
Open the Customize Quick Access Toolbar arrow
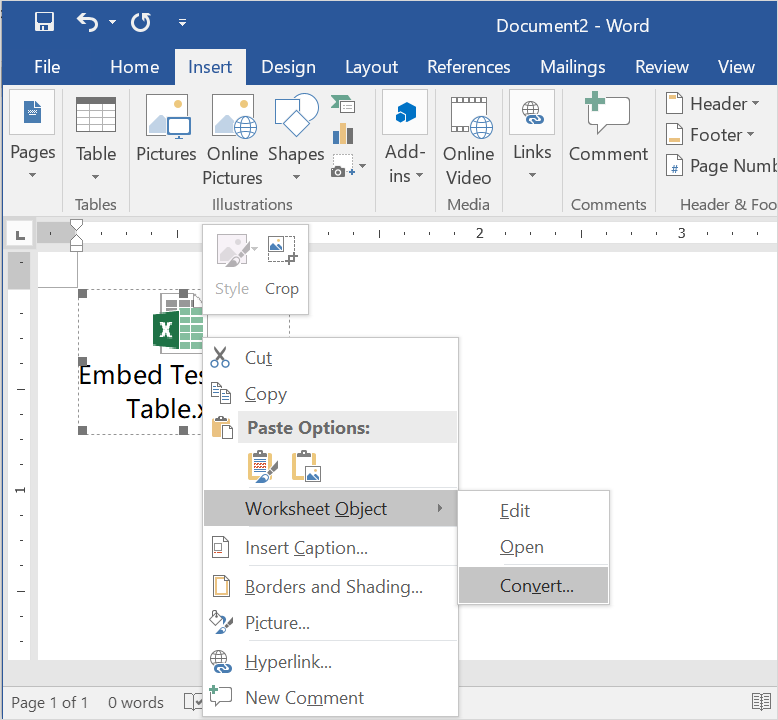(182, 22)
